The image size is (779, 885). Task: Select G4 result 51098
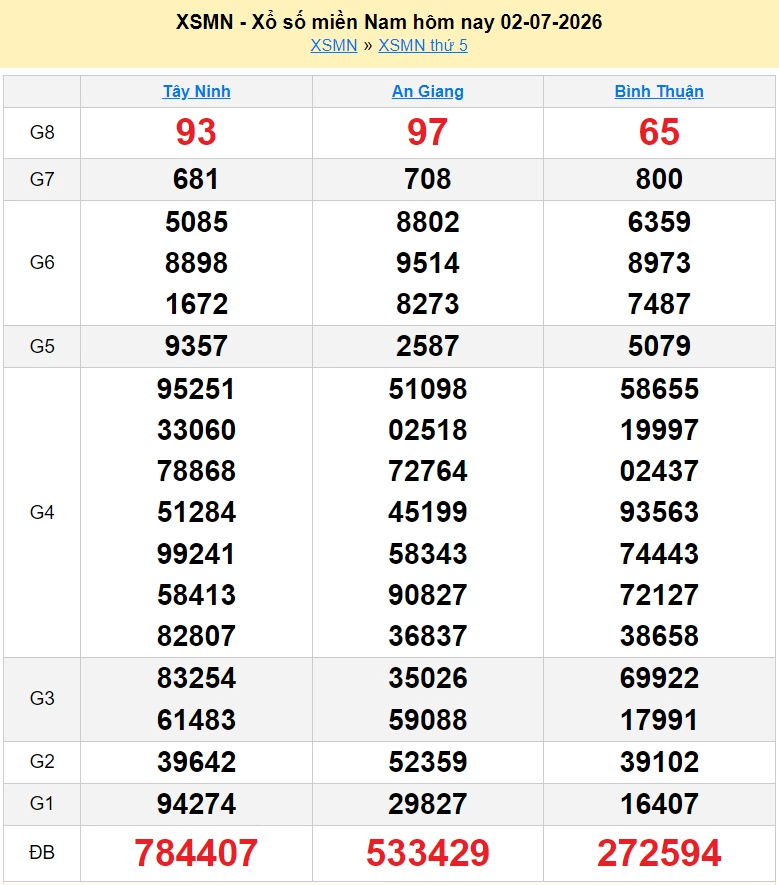click(x=428, y=389)
